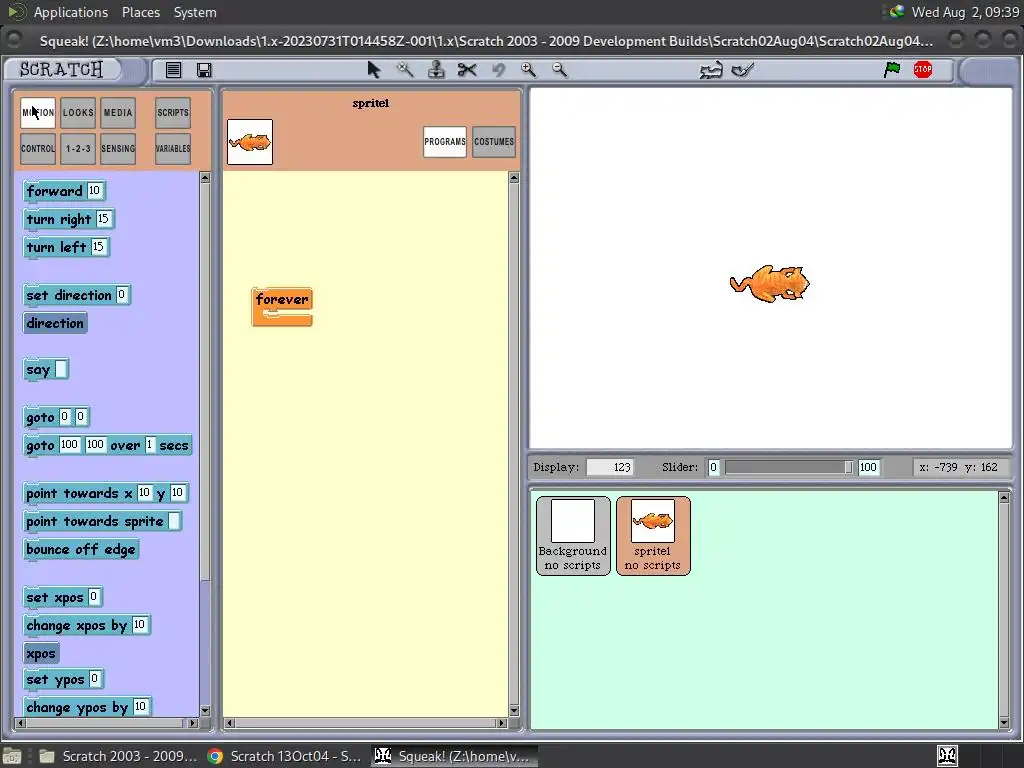Open the Sensing blocks category

click(118, 148)
